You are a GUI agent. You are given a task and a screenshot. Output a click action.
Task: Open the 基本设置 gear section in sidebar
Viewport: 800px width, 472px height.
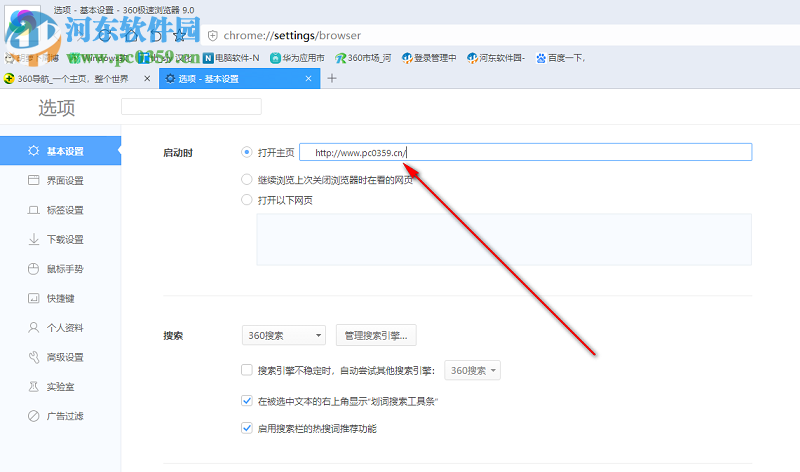click(60, 151)
